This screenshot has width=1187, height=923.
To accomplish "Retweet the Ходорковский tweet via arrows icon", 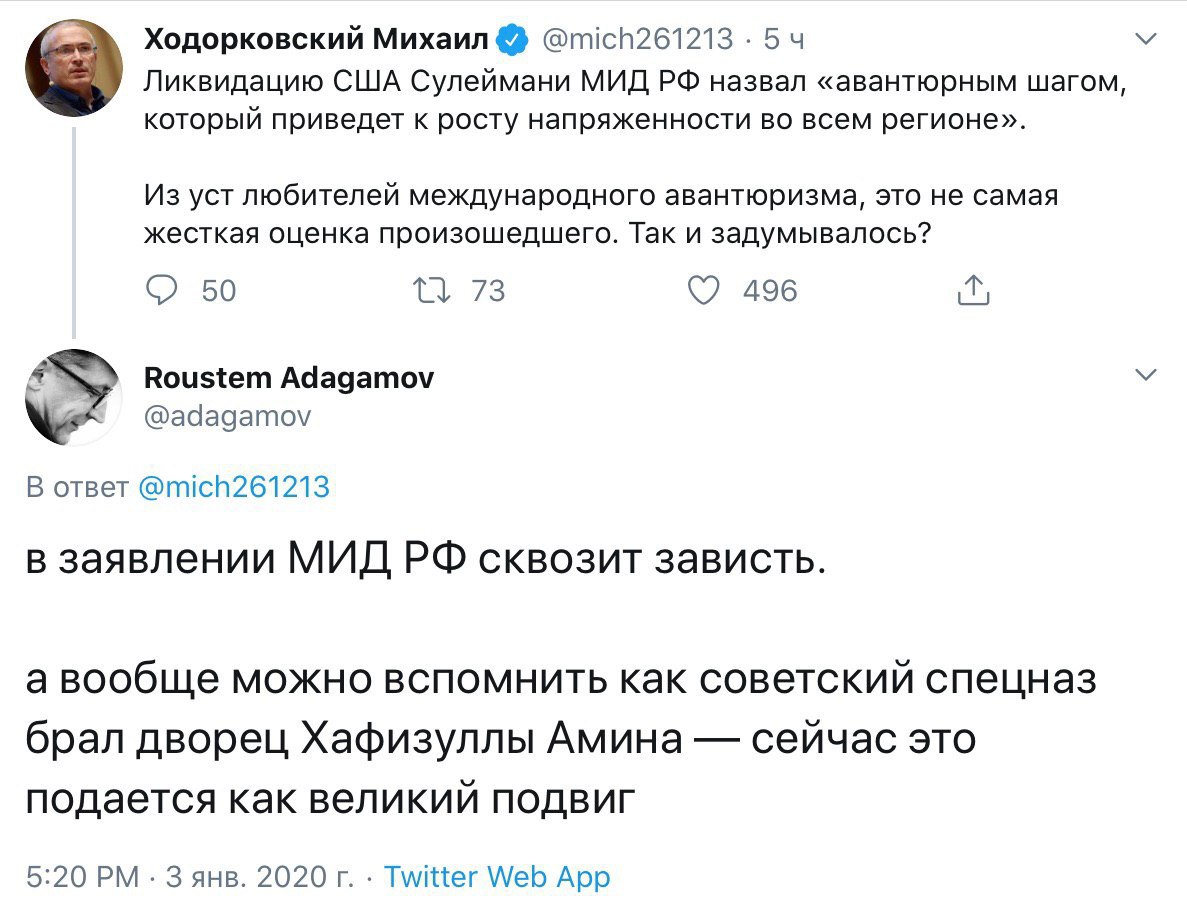I will tap(431, 290).
